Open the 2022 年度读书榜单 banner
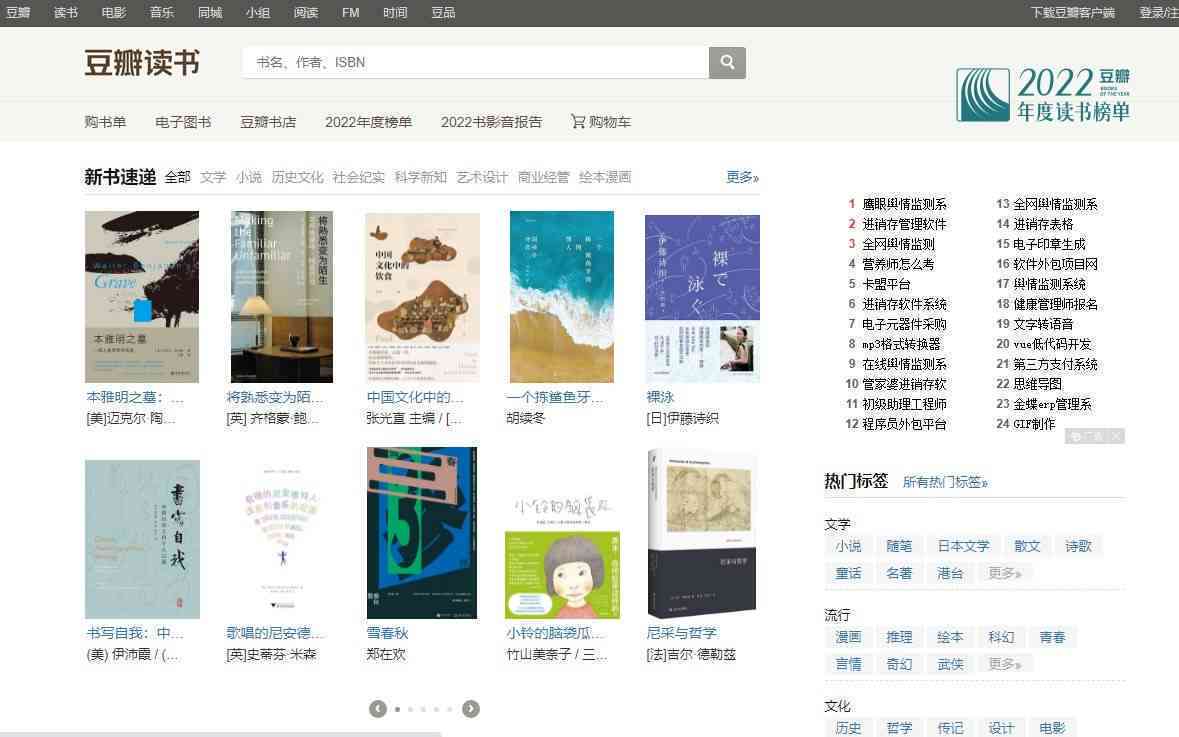Viewport: 1179px width, 737px height. (1044, 95)
